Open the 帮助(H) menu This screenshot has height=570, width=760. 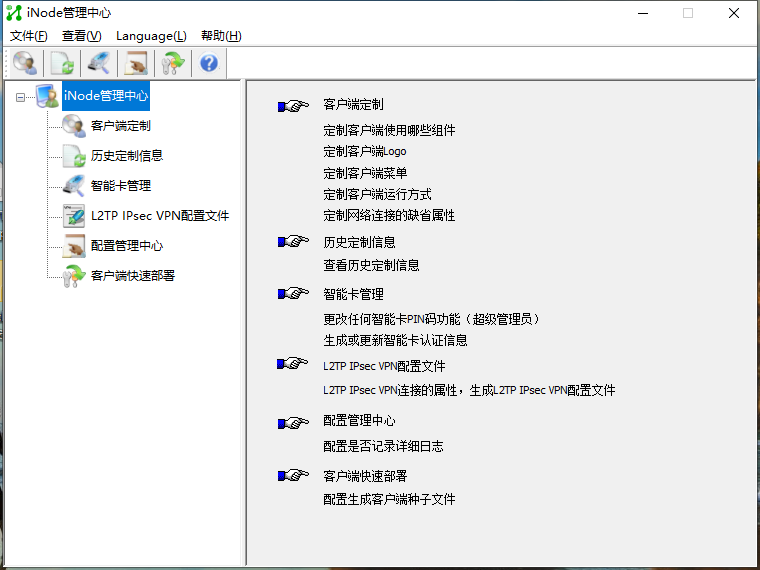point(221,36)
